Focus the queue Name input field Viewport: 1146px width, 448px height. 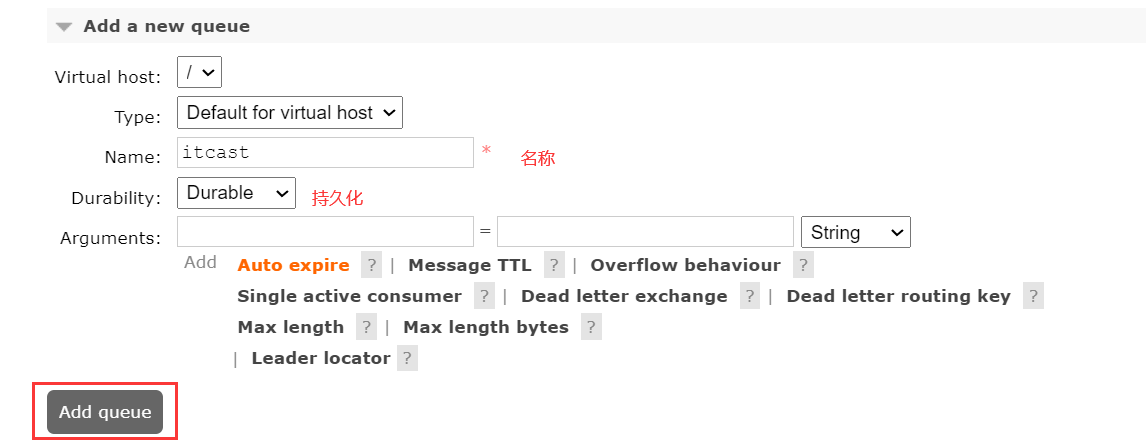pyautogui.click(x=325, y=153)
